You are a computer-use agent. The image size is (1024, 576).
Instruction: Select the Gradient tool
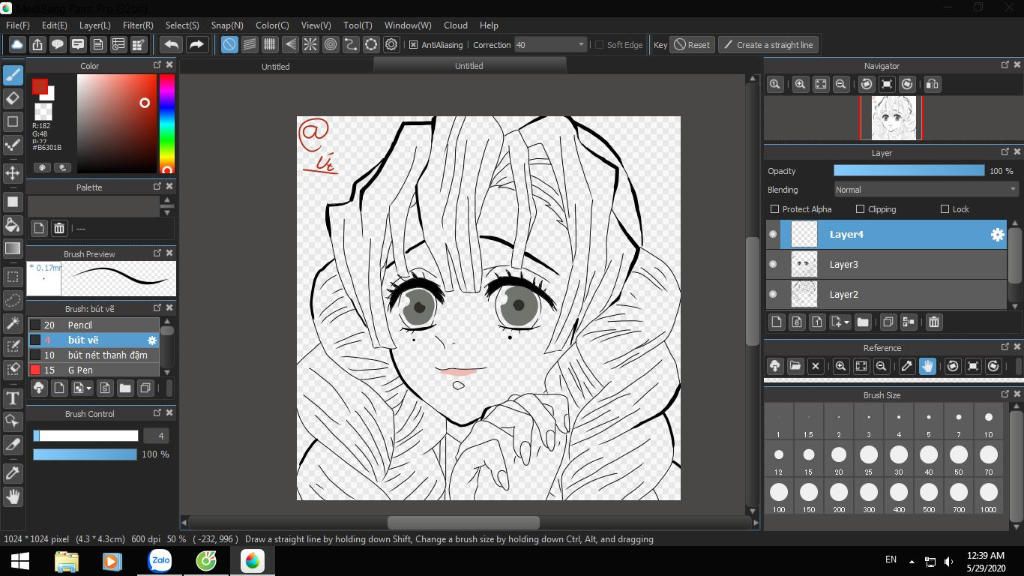tap(12, 249)
